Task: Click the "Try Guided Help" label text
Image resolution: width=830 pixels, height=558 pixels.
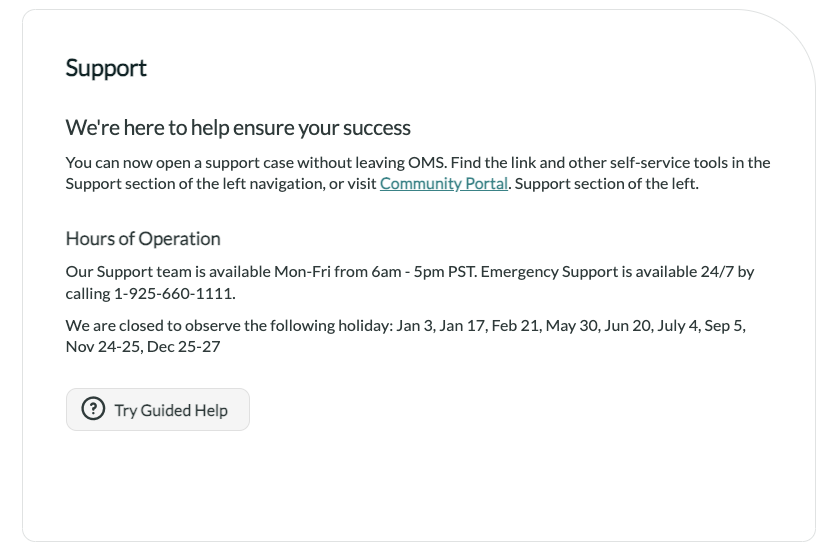Action: [171, 410]
